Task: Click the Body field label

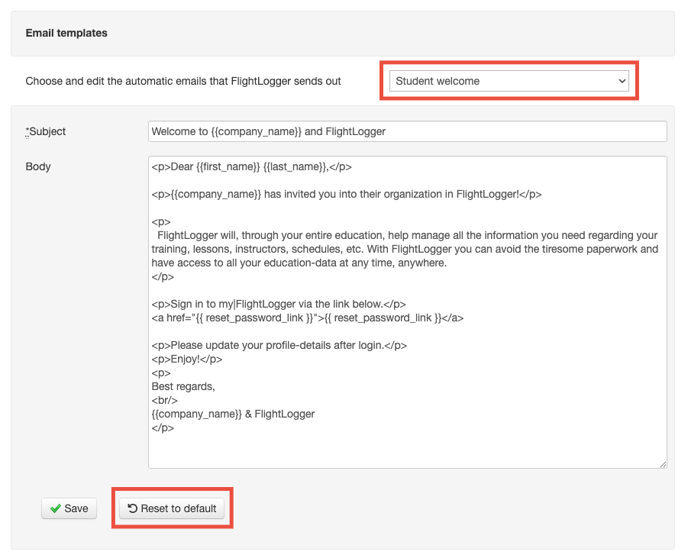Action: pos(38,167)
